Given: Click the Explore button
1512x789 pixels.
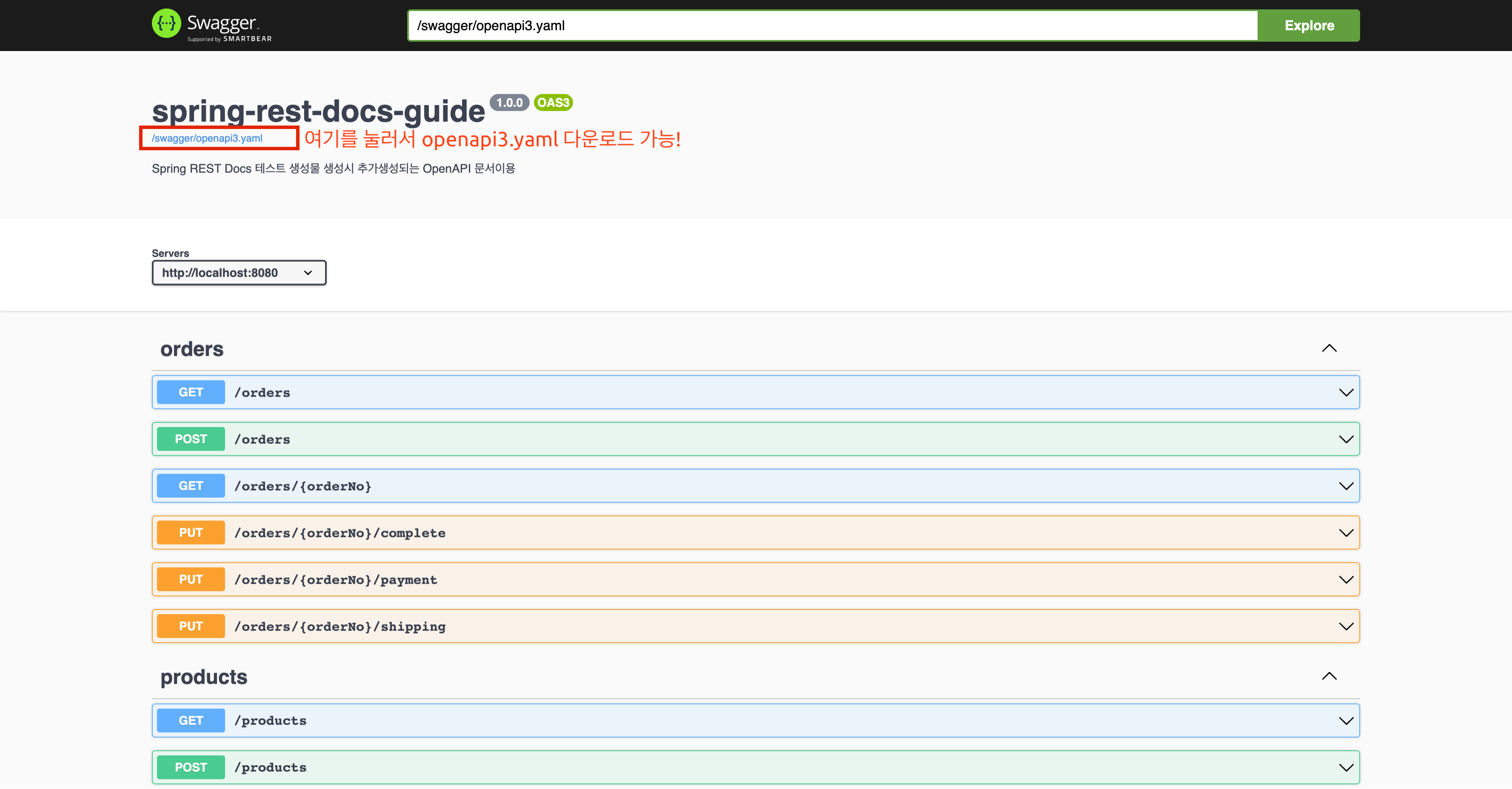Looking at the screenshot, I should coord(1308,25).
